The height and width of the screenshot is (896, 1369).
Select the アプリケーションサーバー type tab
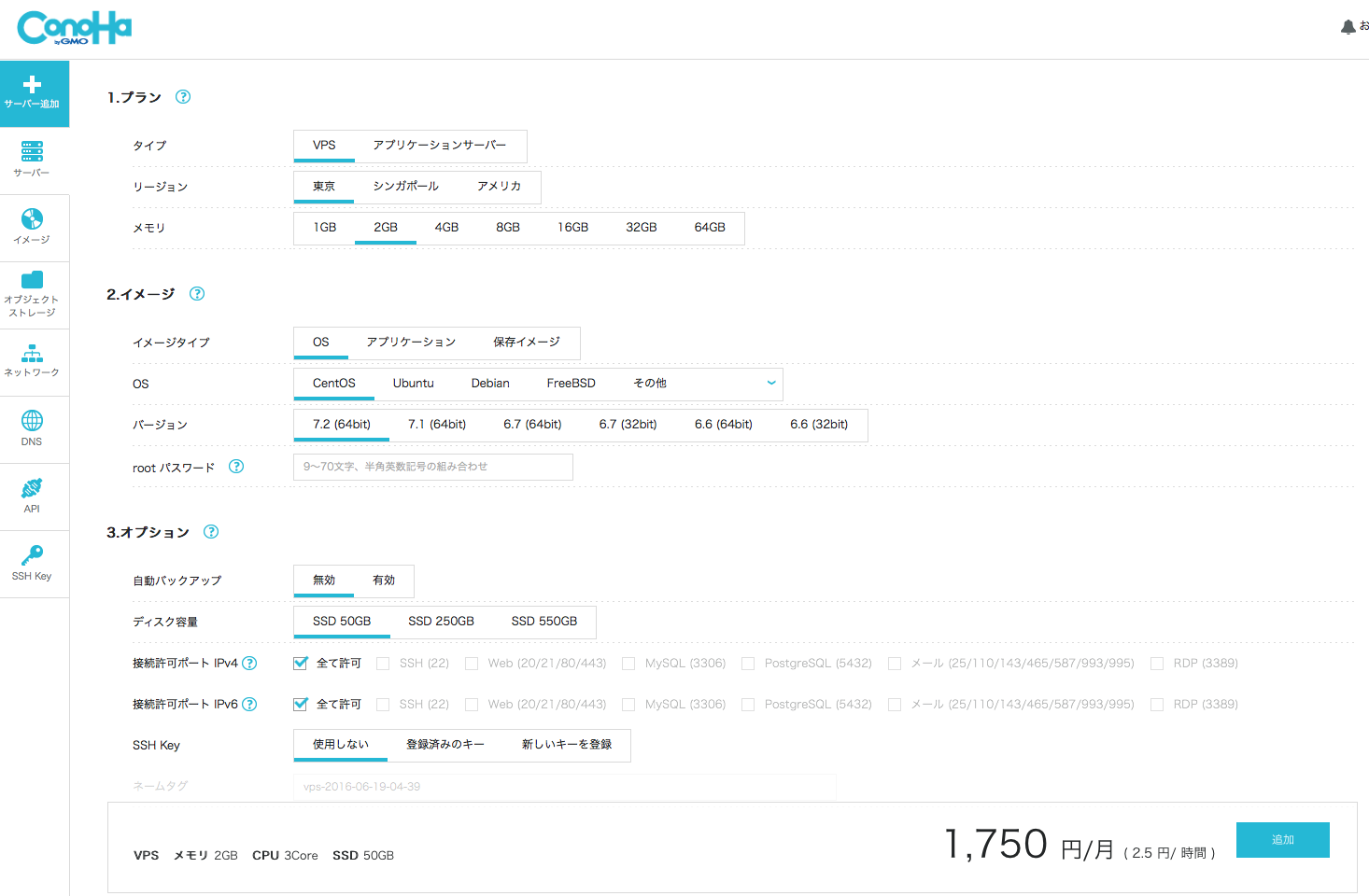click(x=440, y=146)
